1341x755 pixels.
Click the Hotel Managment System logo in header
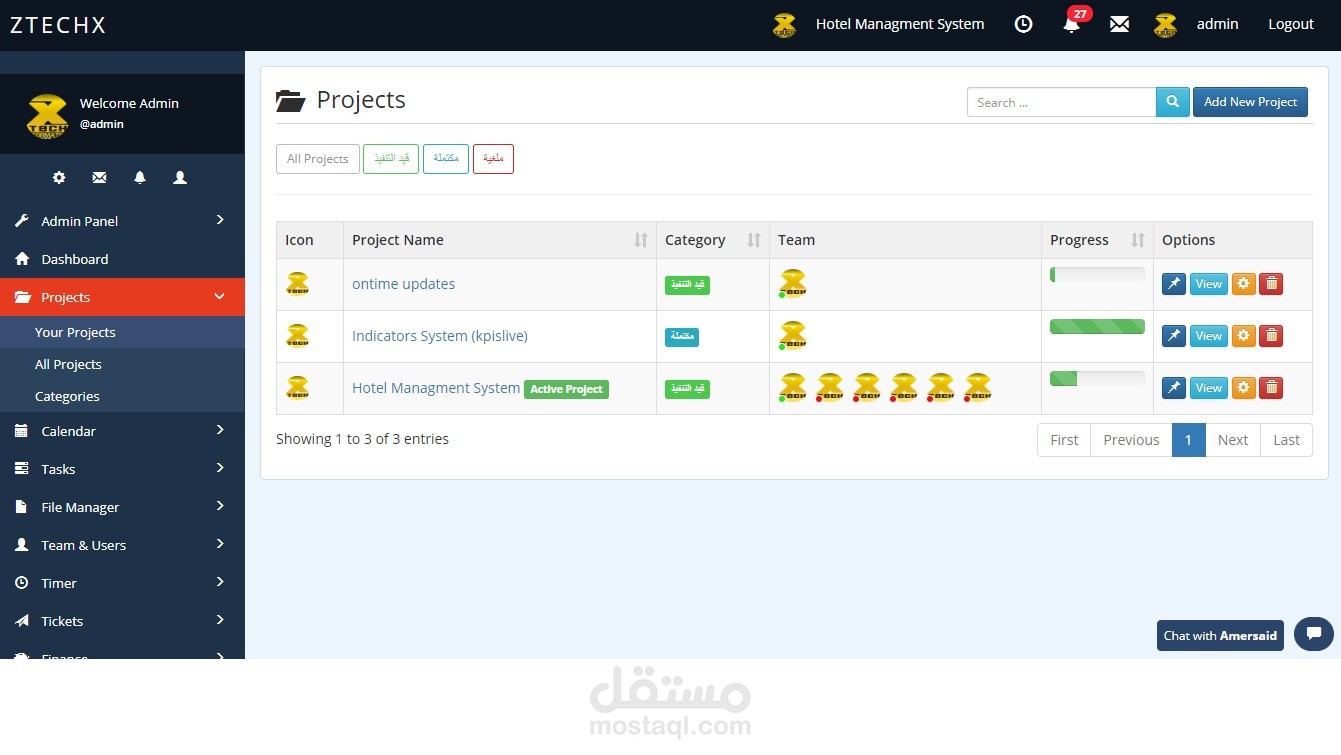coord(785,25)
